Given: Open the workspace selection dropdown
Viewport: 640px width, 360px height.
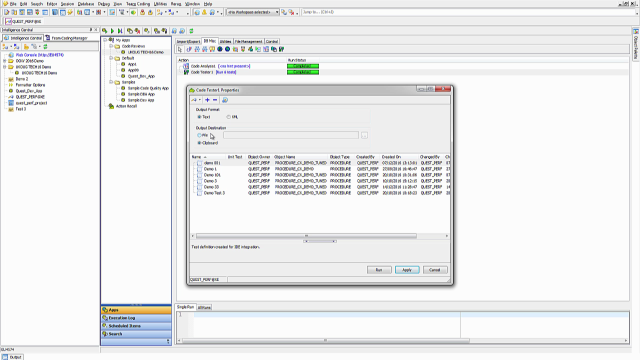Looking at the screenshot, I should [x=276, y=12].
